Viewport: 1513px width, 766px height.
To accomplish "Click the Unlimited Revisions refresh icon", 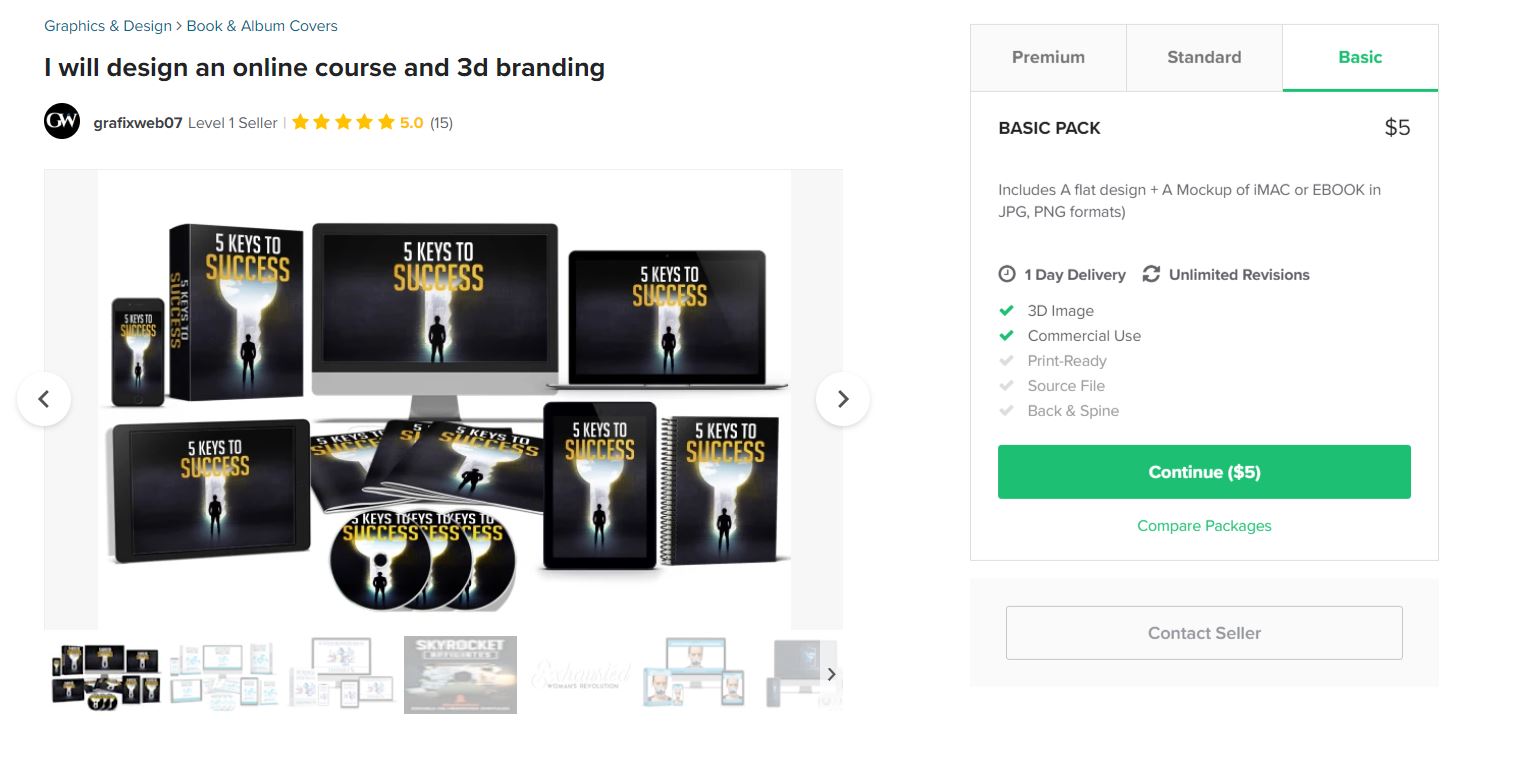I will [x=1151, y=274].
